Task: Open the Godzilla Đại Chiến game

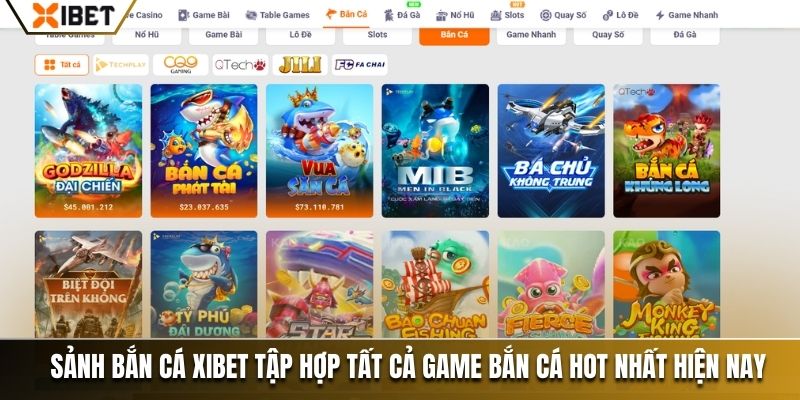Action: (88, 151)
